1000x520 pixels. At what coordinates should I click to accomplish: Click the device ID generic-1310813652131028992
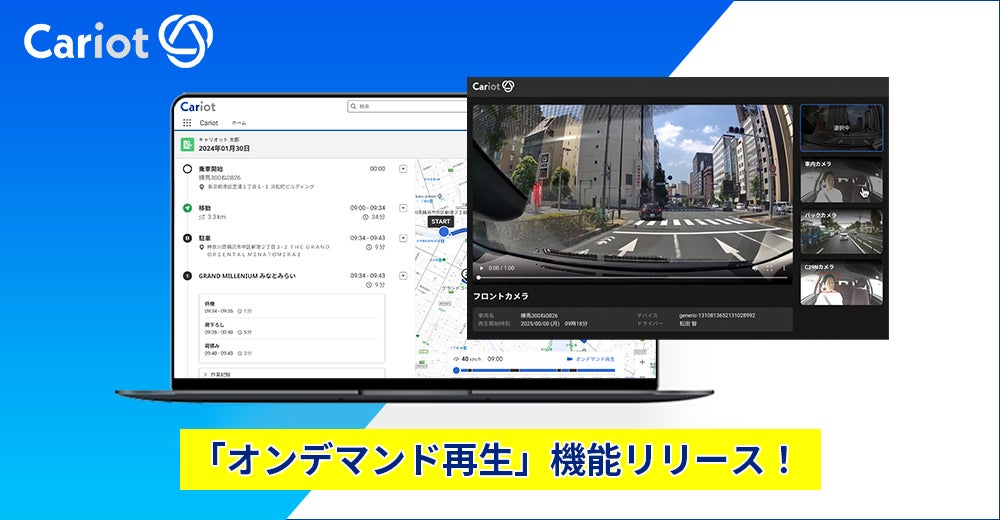pyautogui.click(x=717, y=315)
